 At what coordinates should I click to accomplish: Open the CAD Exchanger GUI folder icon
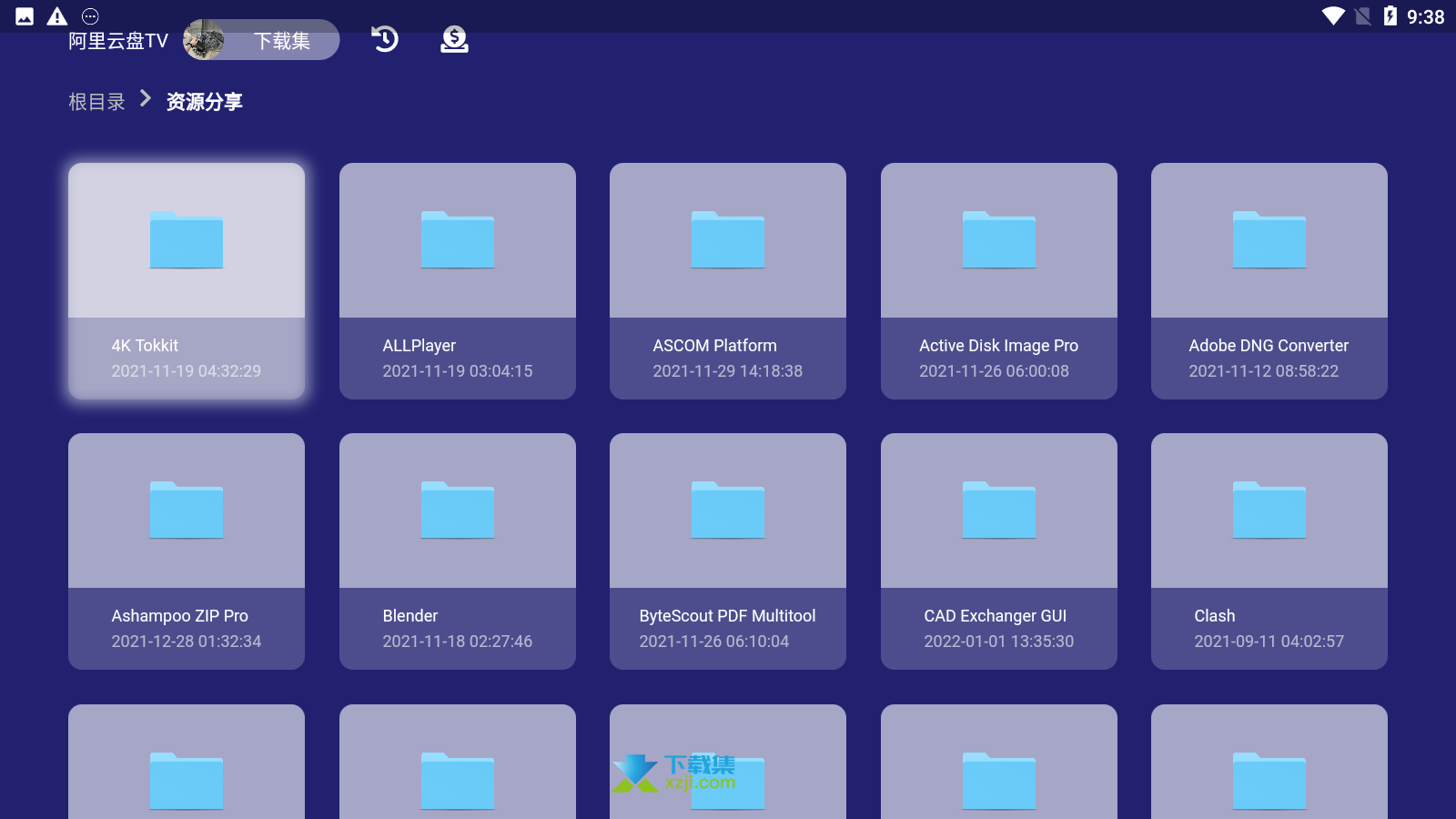click(999, 510)
